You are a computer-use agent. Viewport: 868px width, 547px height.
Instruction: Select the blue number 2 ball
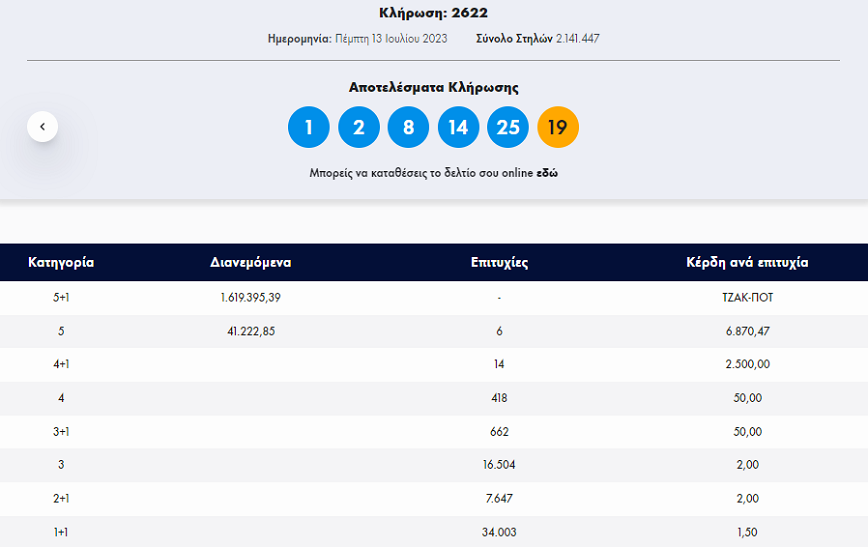(x=359, y=127)
